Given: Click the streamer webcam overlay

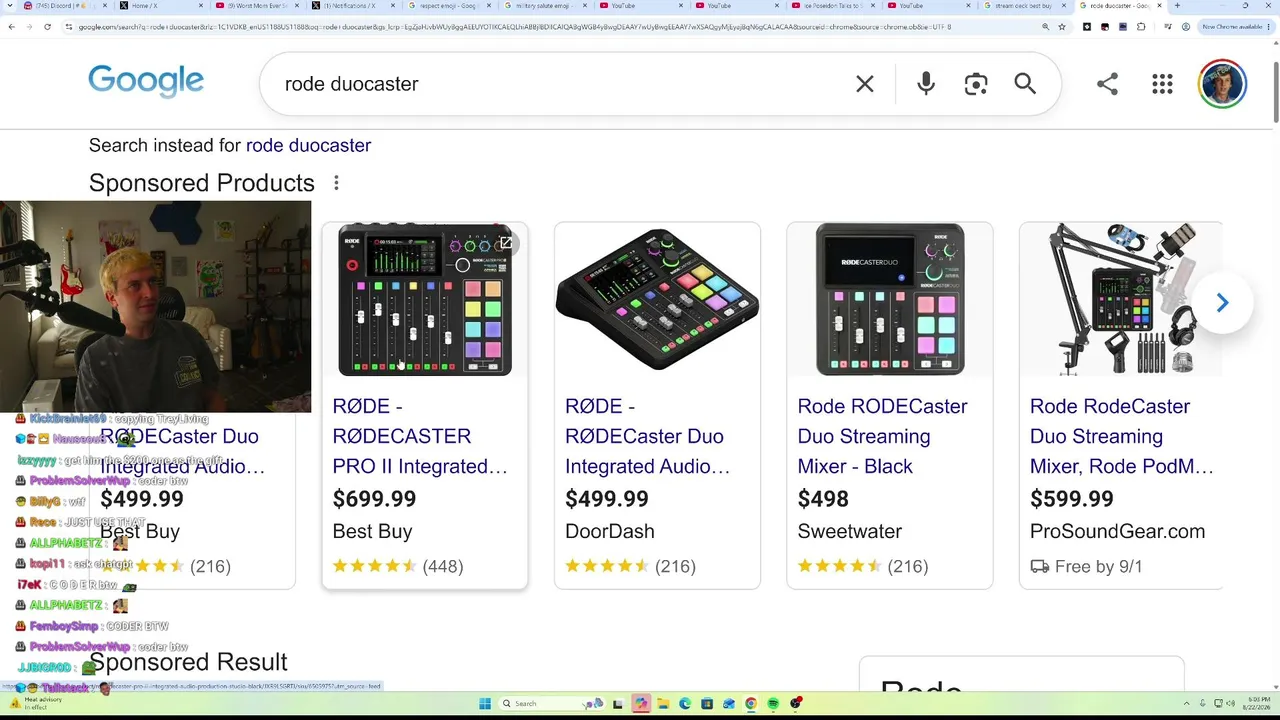Looking at the screenshot, I should pyautogui.click(x=155, y=306).
